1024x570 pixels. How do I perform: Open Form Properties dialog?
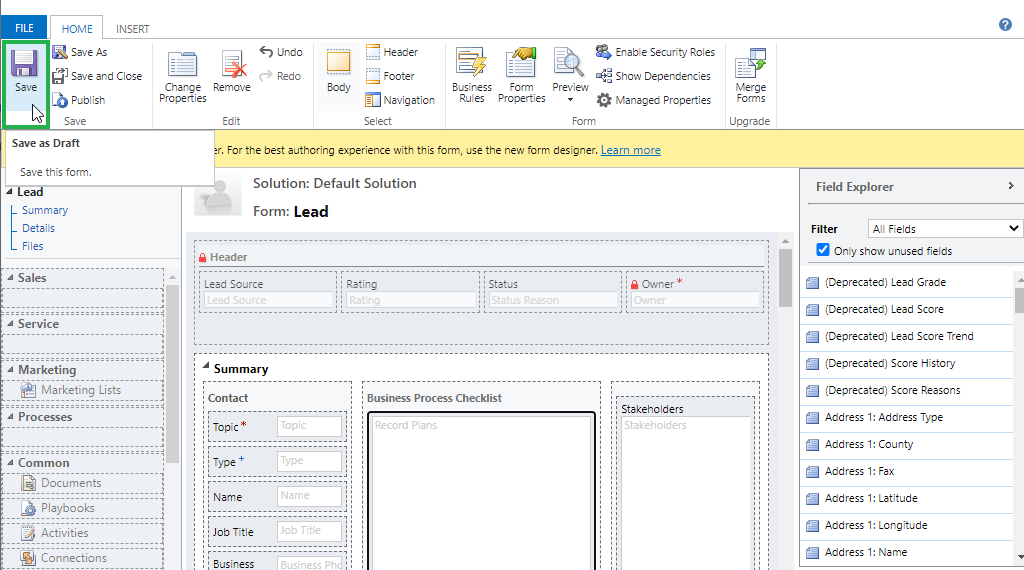coord(521,66)
